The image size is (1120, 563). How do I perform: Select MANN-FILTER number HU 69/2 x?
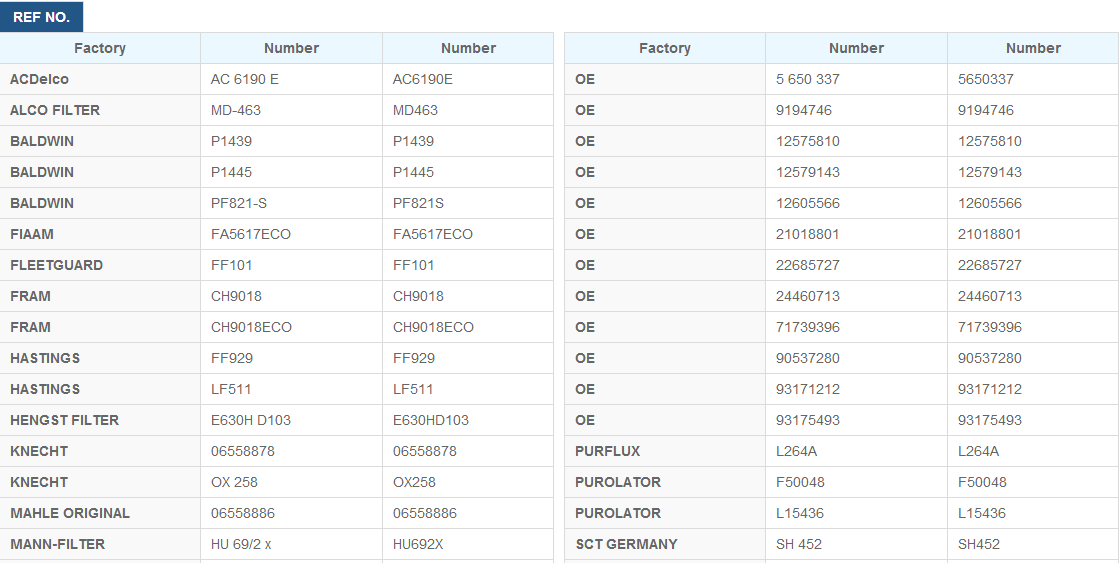[x=241, y=544]
